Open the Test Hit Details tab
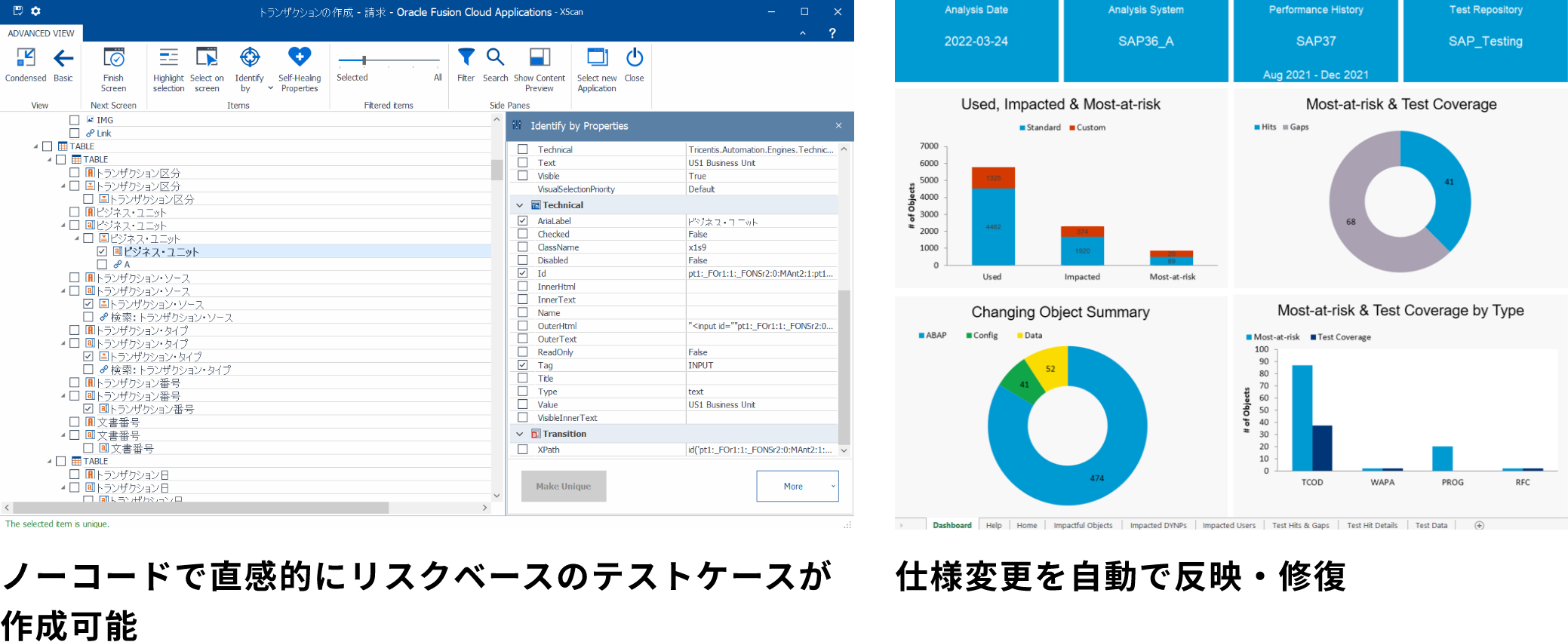 point(1372,525)
